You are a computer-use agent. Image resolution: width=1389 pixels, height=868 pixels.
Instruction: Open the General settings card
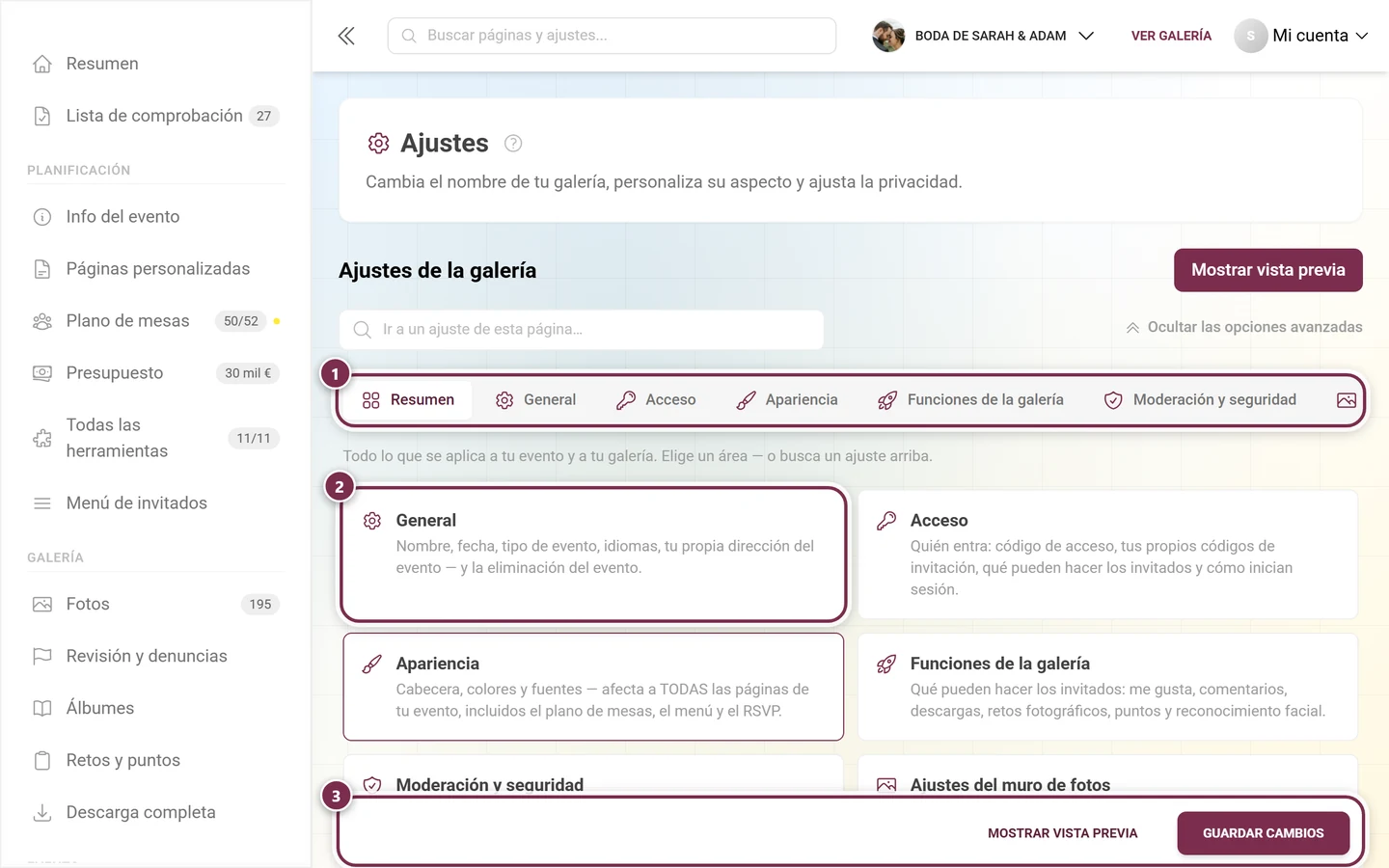pyautogui.click(x=593, y=555)
